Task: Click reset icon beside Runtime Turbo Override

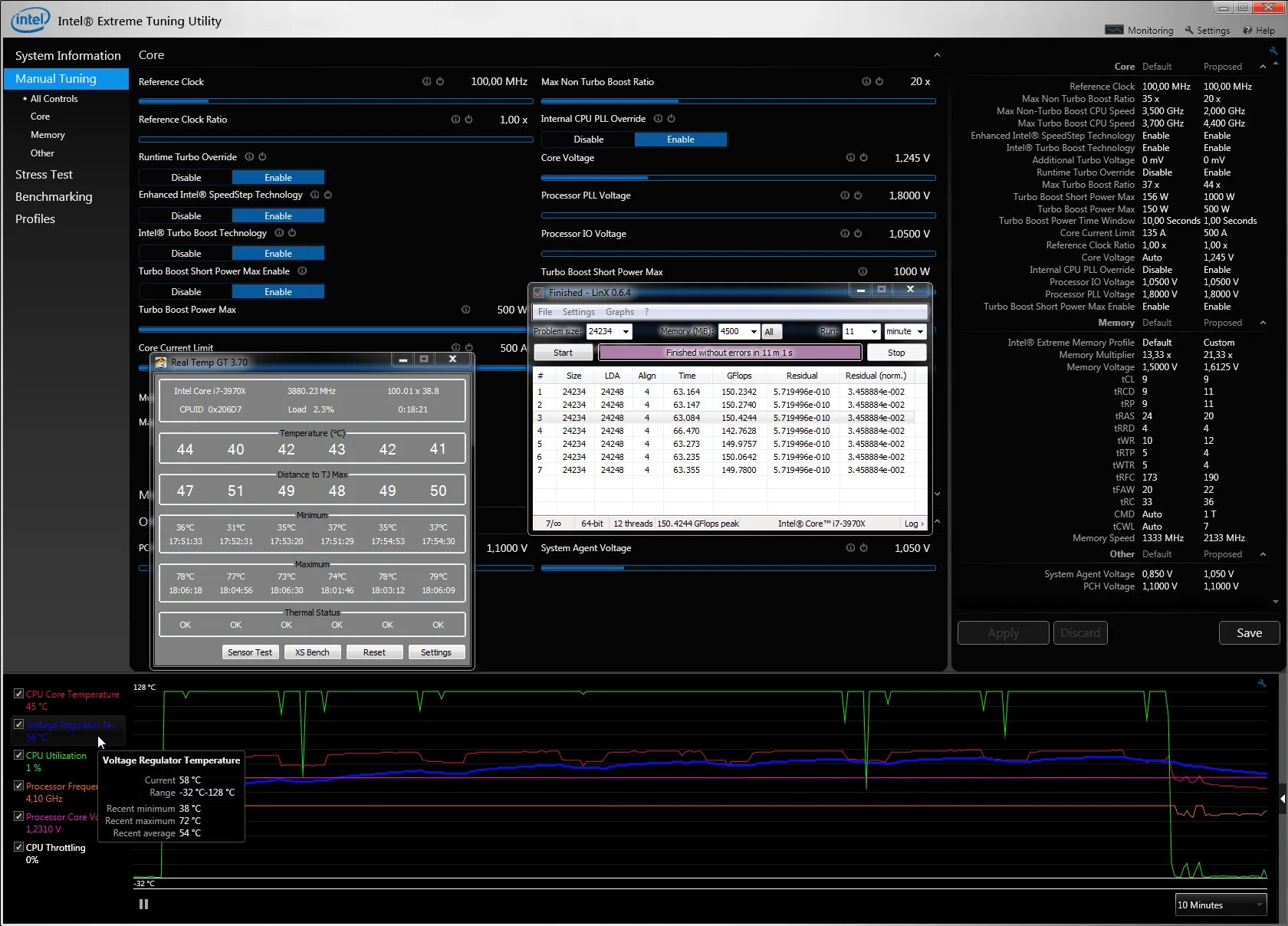Action: coord(262,157)
